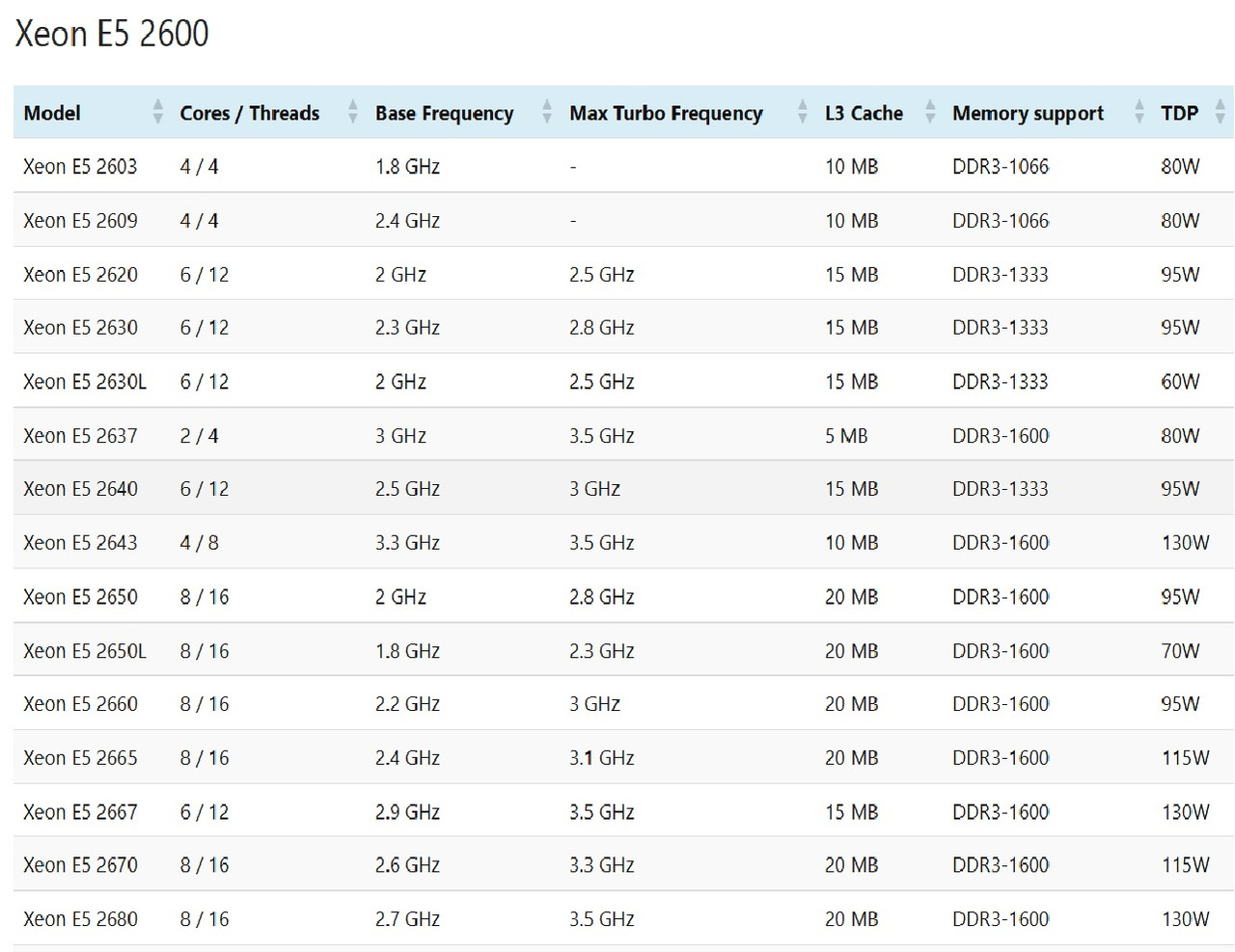1235x952 pixels.
Task: Select the Xeon E5 2630L model cell
Action: tap(85, 381)
